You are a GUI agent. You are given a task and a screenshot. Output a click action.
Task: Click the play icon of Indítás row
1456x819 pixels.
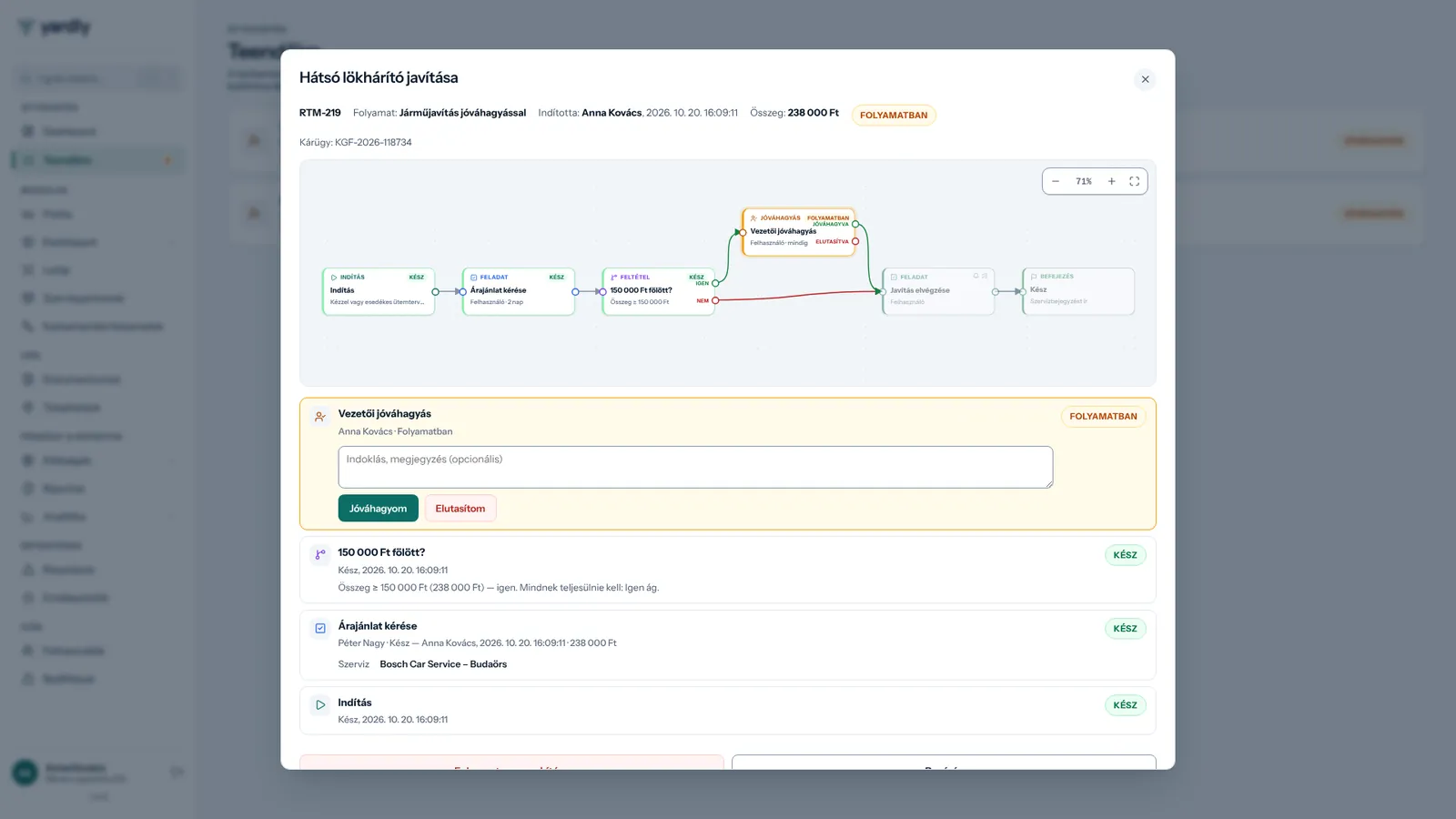pos(320,704)
